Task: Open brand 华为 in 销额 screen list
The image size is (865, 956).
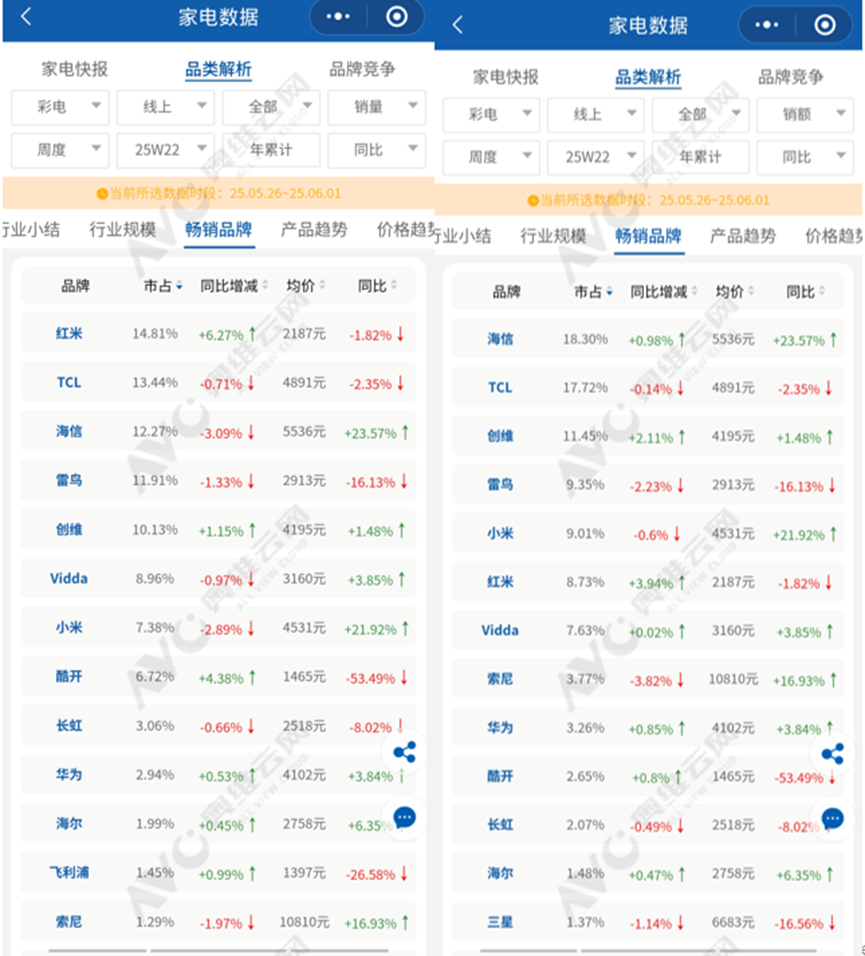Action: (x=500, y=728)
